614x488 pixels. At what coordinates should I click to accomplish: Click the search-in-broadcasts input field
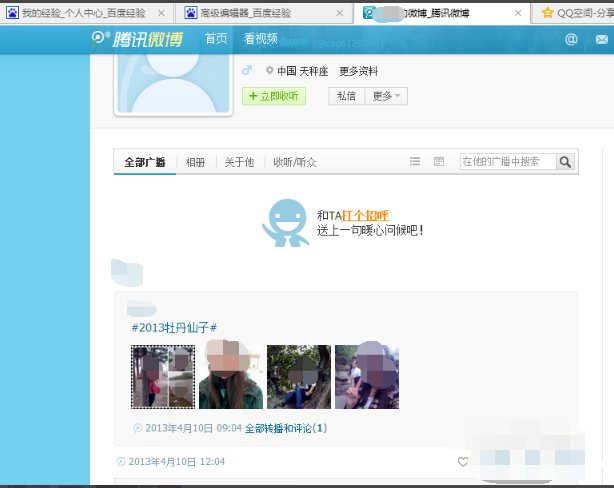point(507,162)
